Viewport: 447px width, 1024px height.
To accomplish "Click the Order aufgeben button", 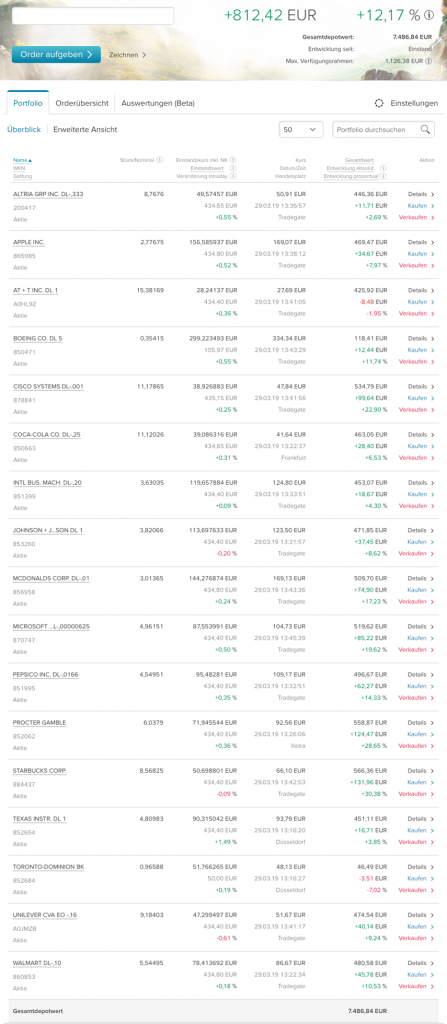I will pos(56,54).
